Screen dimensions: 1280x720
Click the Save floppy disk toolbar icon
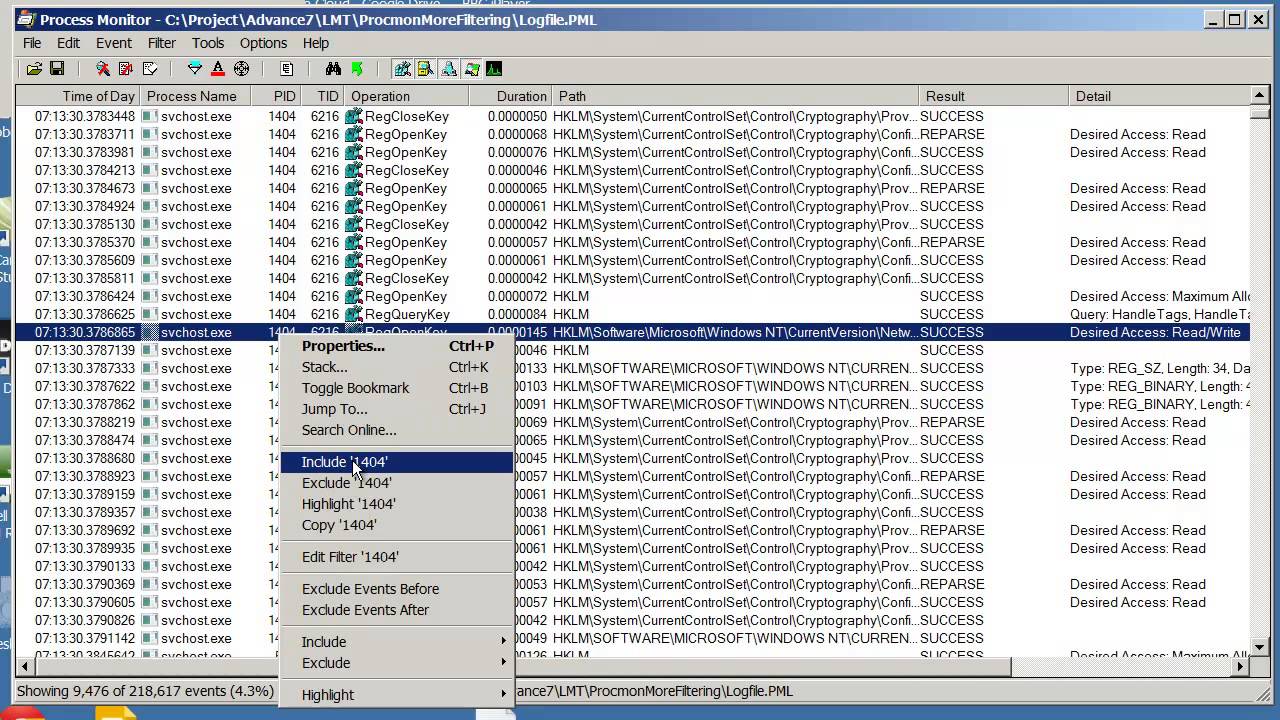tap(57, 69)
